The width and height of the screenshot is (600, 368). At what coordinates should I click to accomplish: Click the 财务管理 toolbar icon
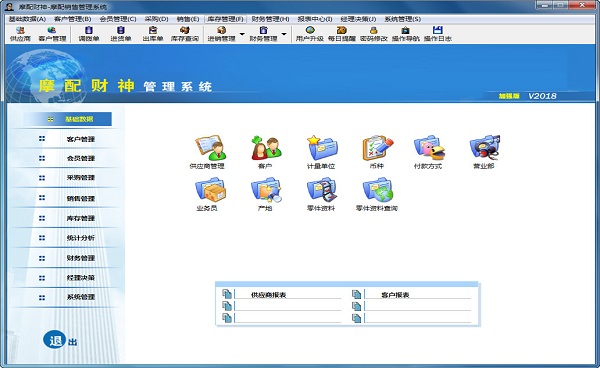263,34
